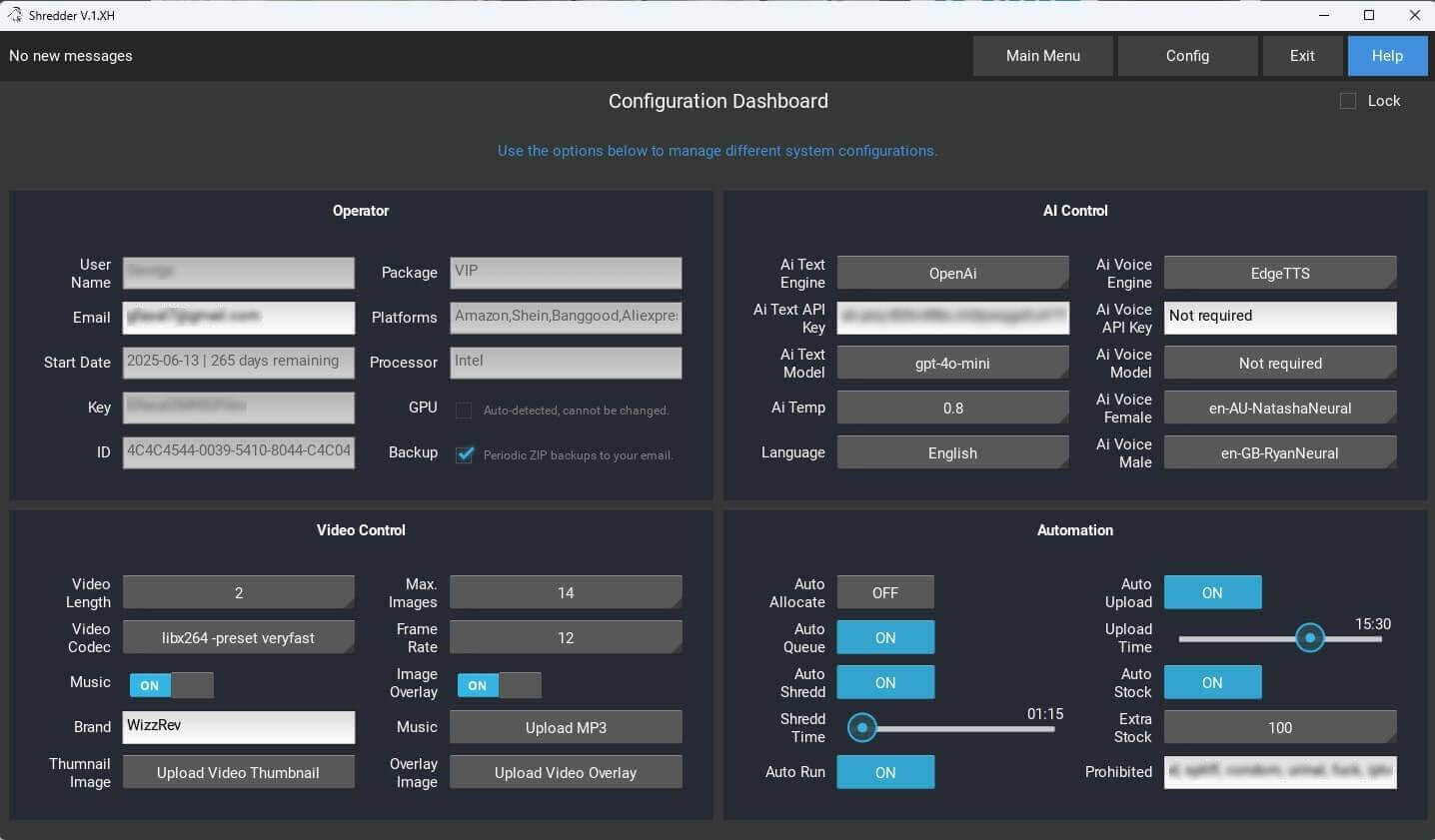Viewport: 1435px width, 840px height.
Task: Switch to the Config menu item
Action: 1187,56
